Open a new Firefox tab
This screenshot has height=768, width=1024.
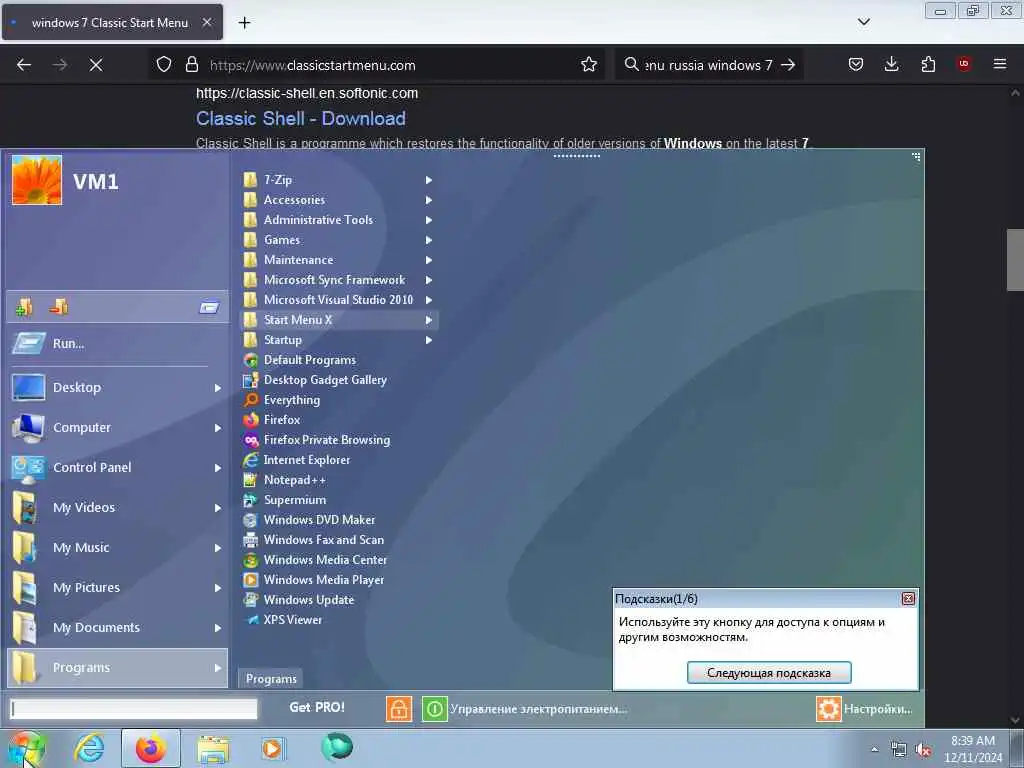(x=244, y=23)
